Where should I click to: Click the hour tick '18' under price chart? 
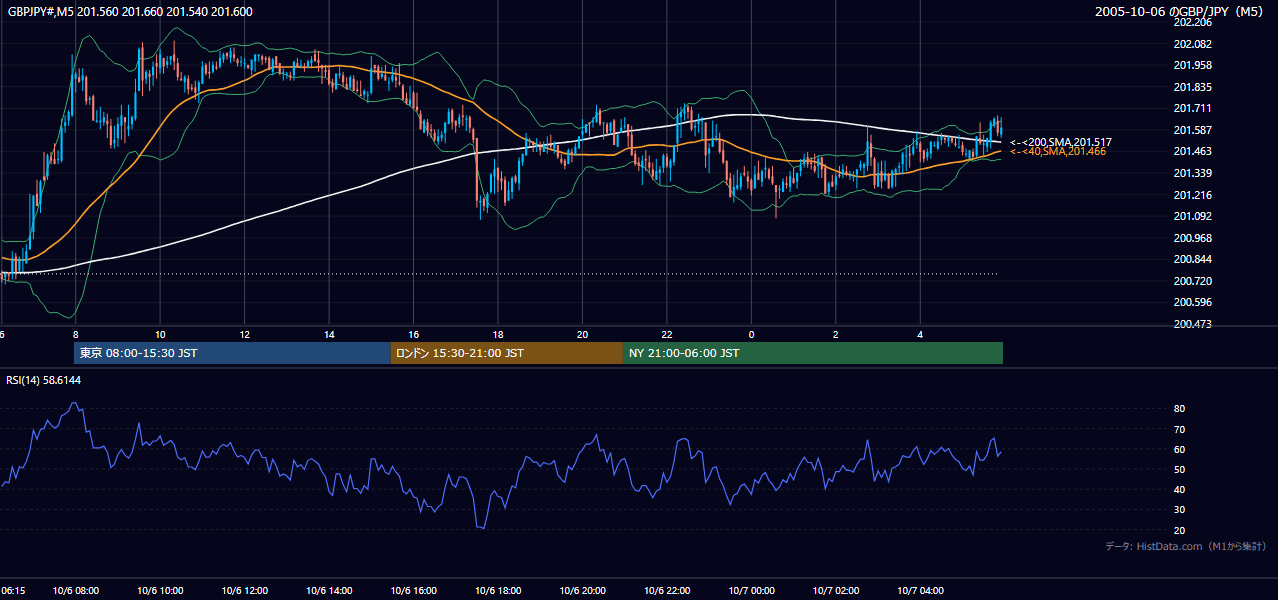(497, 334)
